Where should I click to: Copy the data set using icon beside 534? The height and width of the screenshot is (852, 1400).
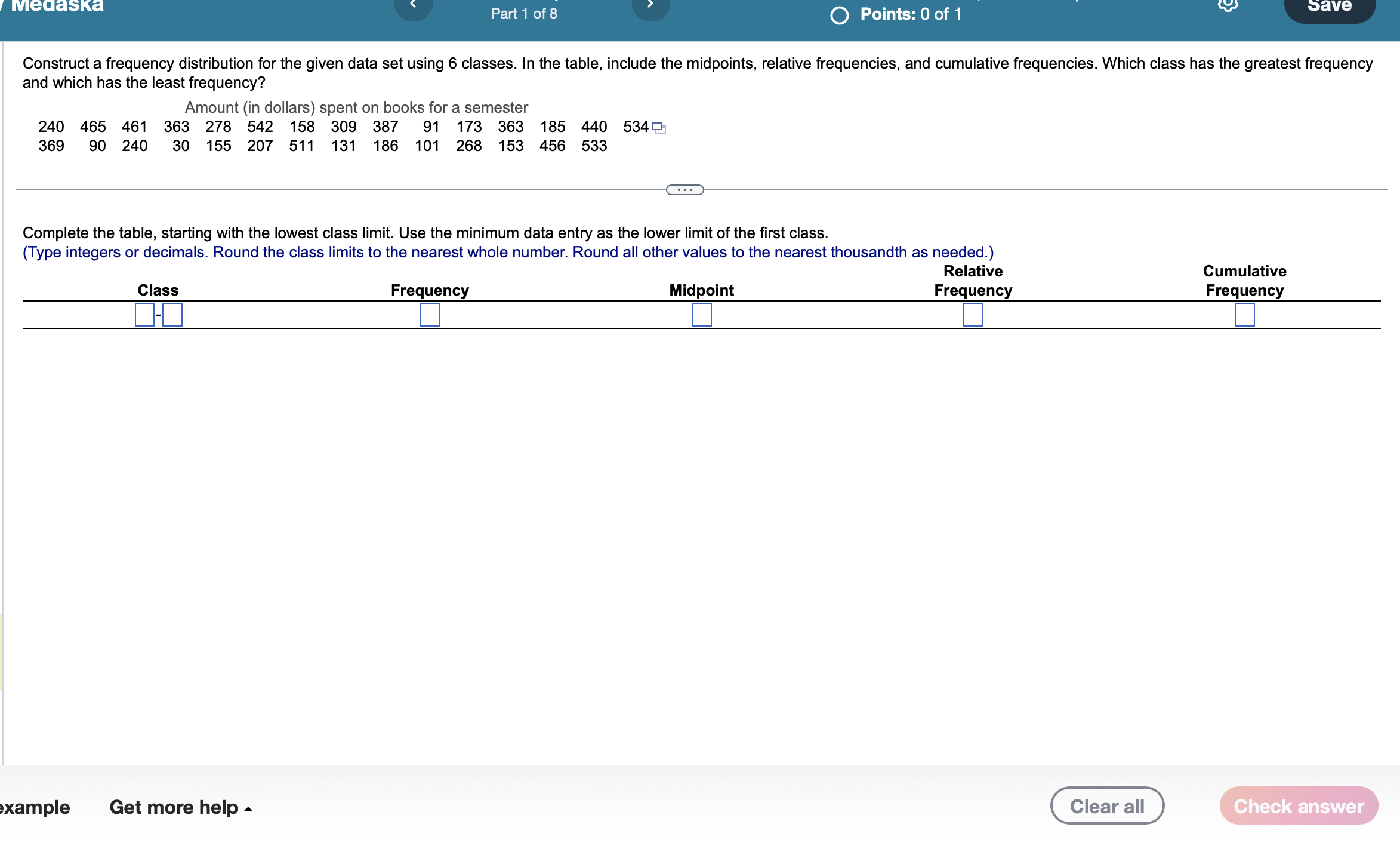pos(658,126)
